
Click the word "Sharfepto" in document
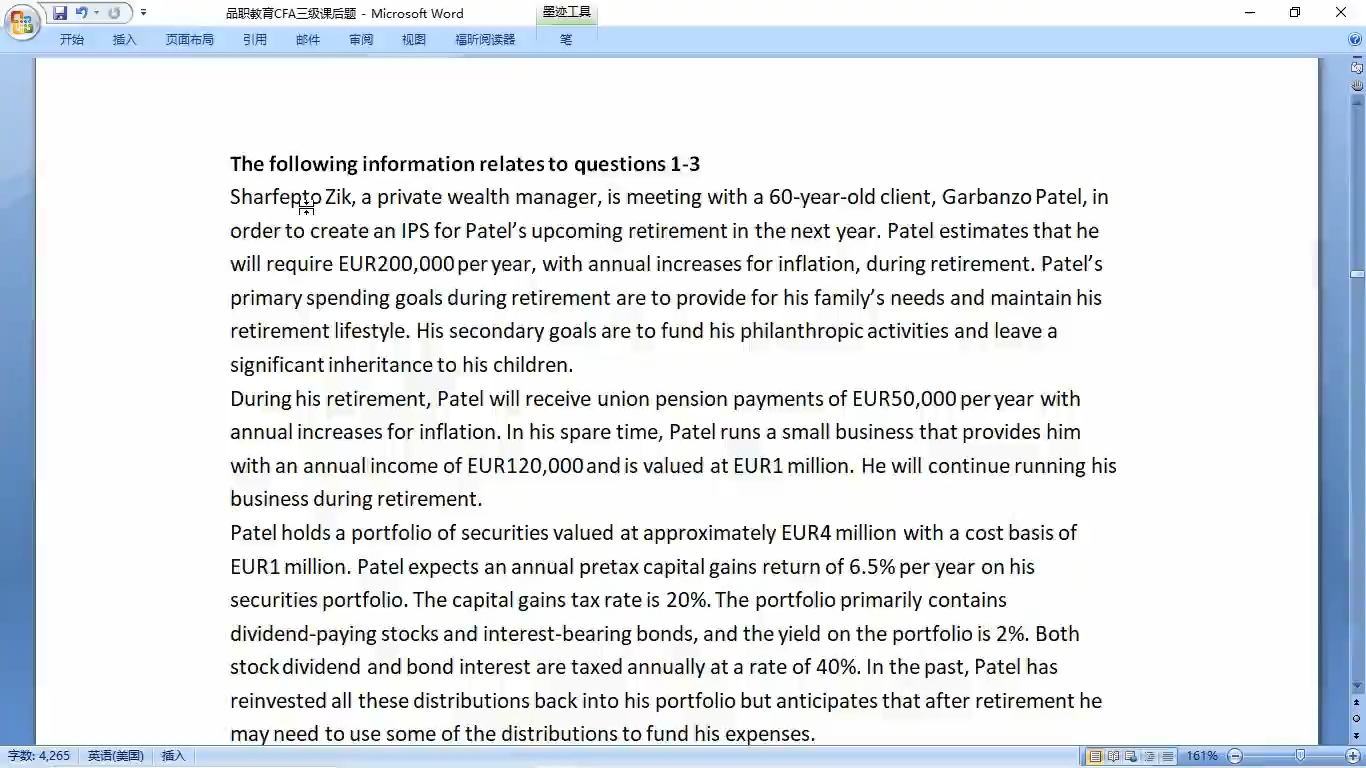click(x=275, y=198)
